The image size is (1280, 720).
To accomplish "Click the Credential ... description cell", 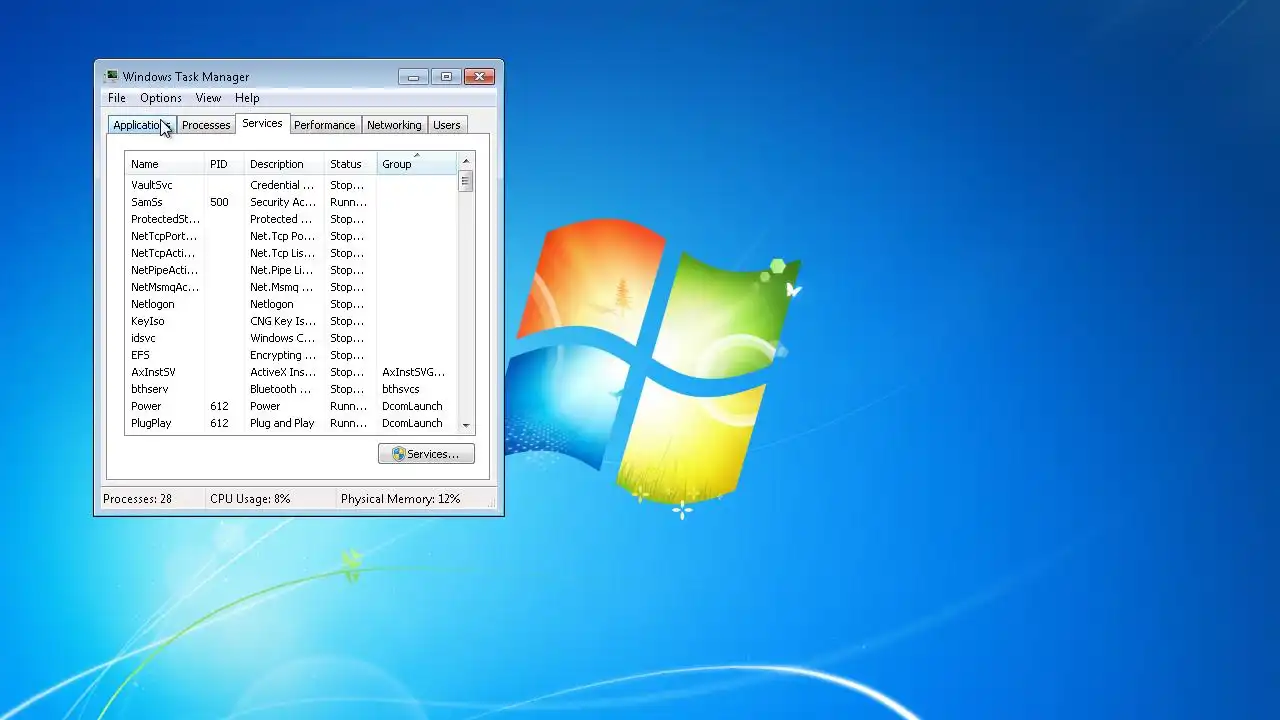I will tap(282, 185).
